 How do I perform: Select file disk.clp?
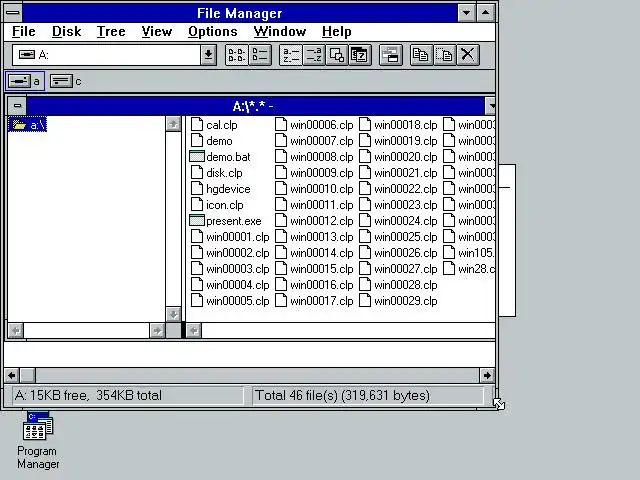pyautogui.click(x=217, y=173)
